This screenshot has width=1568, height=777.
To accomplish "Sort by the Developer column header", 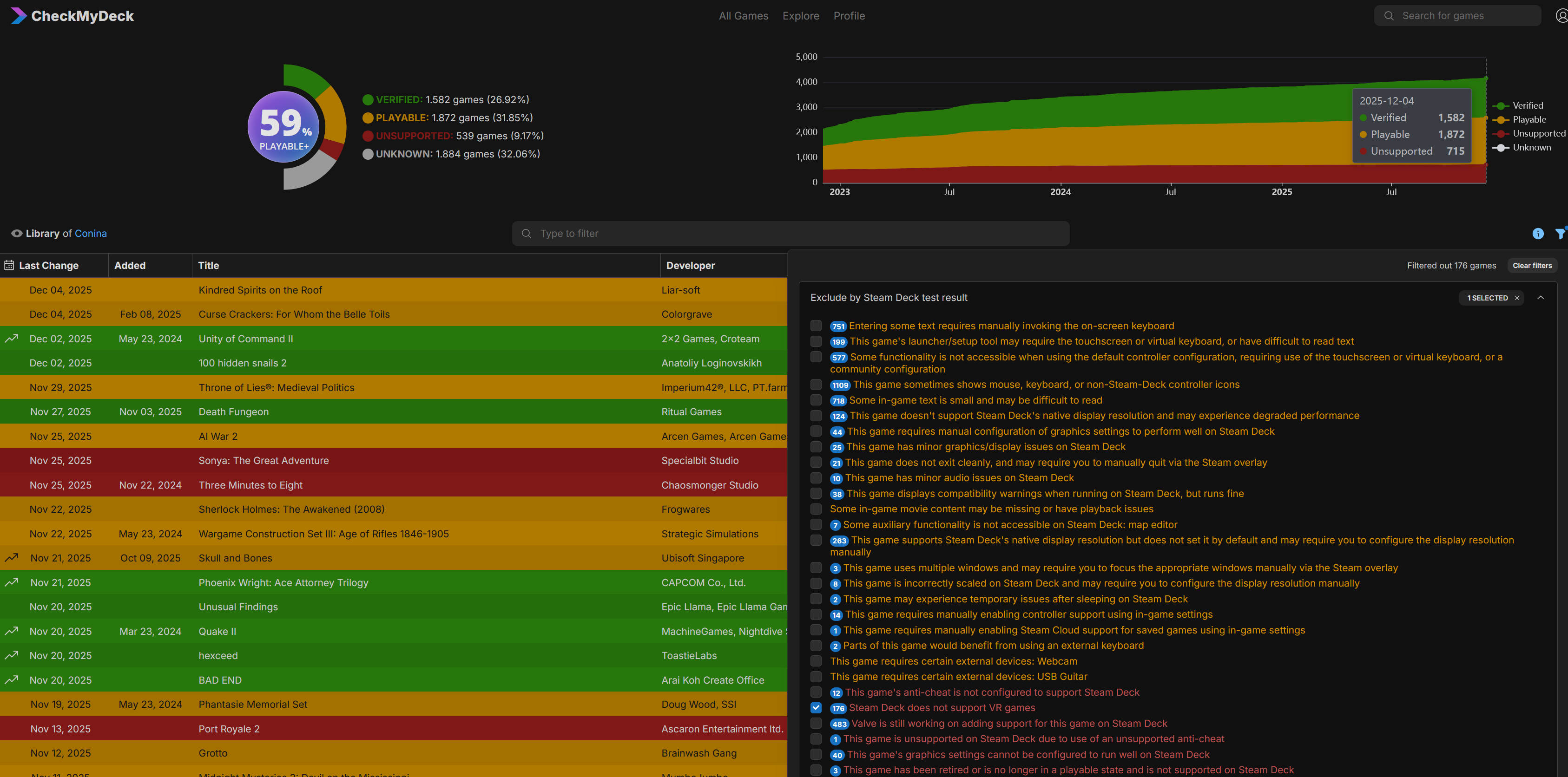I will [x=690, y=265].
